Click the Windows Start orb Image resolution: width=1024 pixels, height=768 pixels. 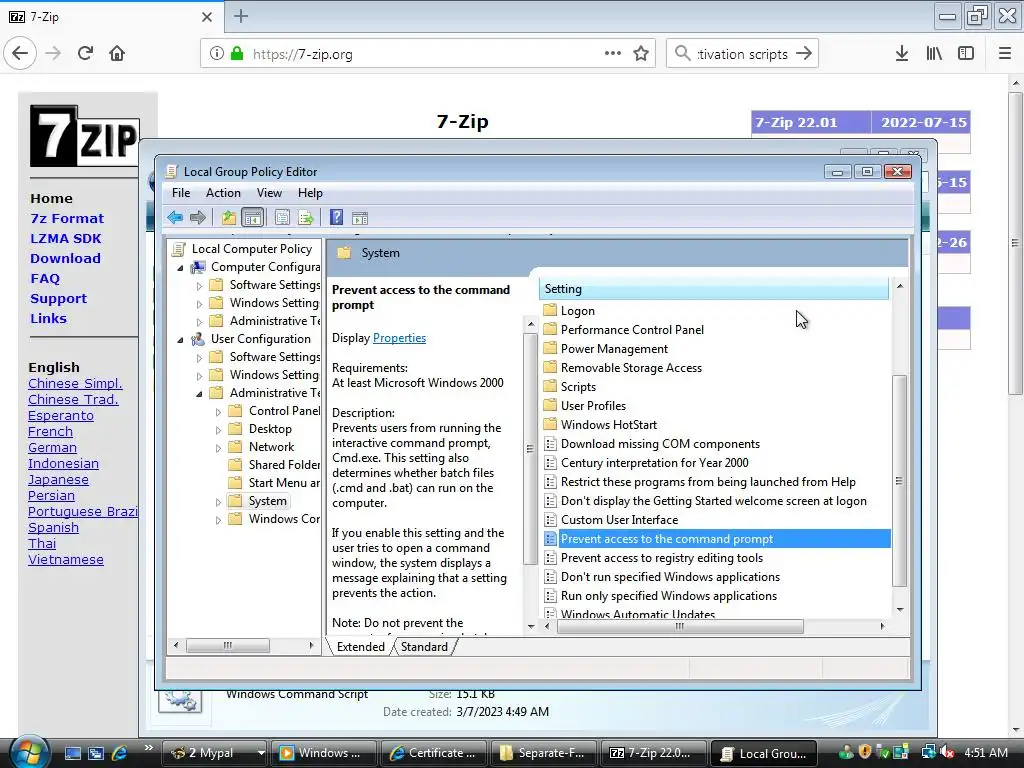coord(29,752)
